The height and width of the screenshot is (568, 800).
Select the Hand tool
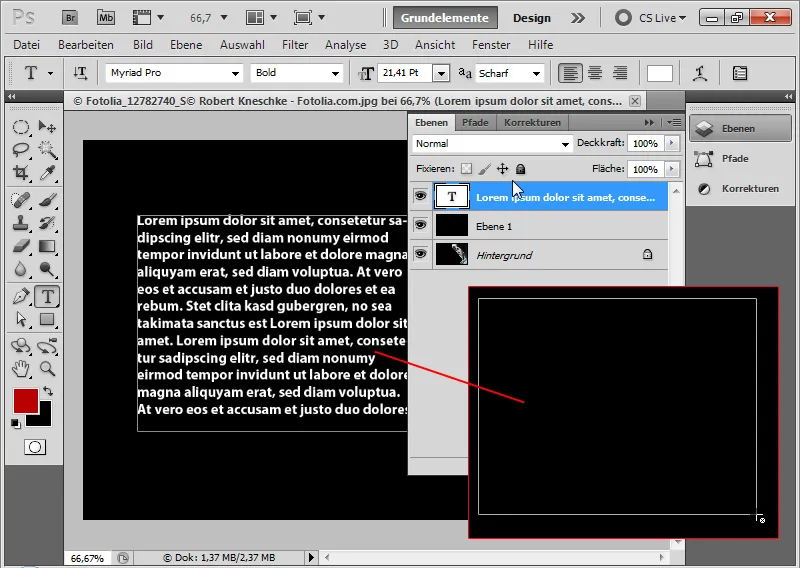point(21,368)
